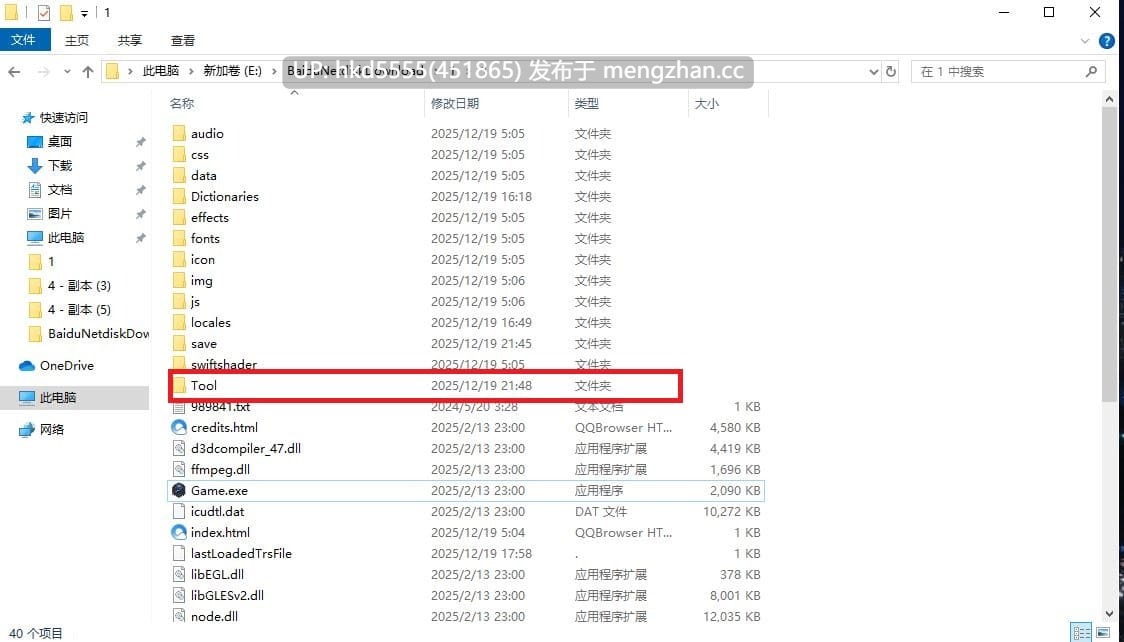Select the d3dcompiler_47.dll file icon
The height and width of the screenshot is (642, 1124).
[x=179, y=449]
